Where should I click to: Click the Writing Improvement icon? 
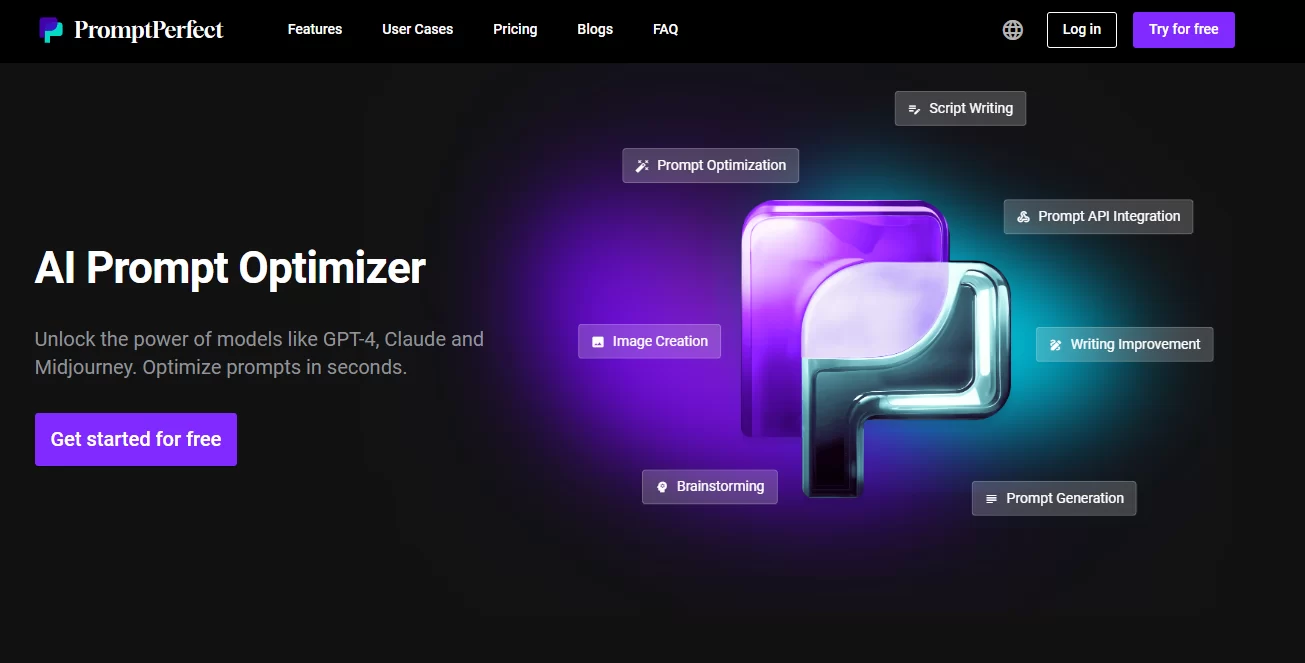(x=1055, y=345)
